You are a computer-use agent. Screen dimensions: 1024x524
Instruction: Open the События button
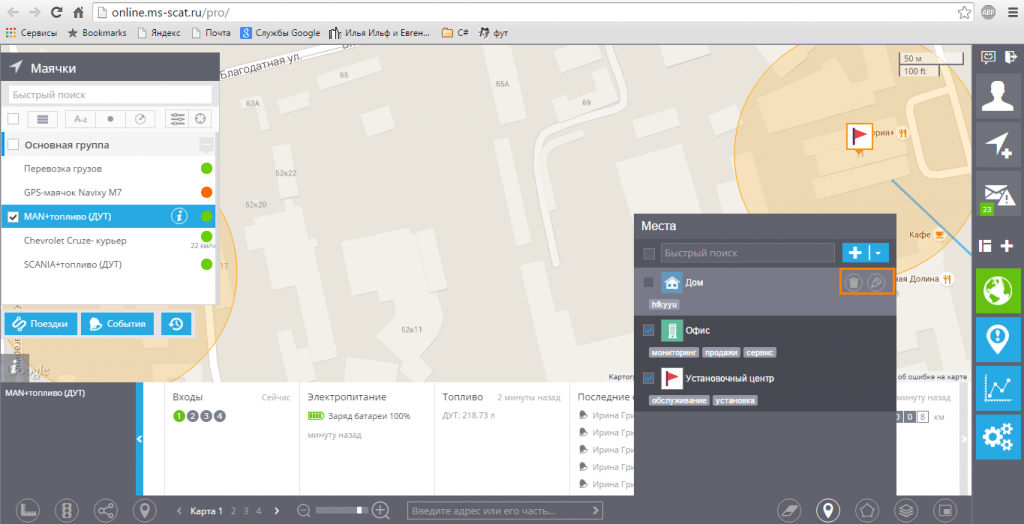coord(118,323)
